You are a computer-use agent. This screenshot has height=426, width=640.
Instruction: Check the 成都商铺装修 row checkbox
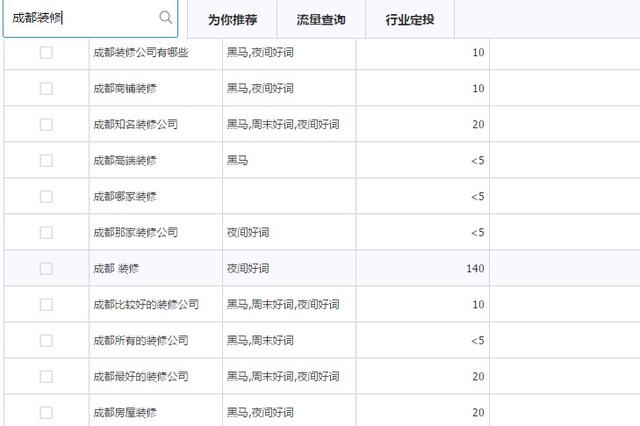(46, 89)
